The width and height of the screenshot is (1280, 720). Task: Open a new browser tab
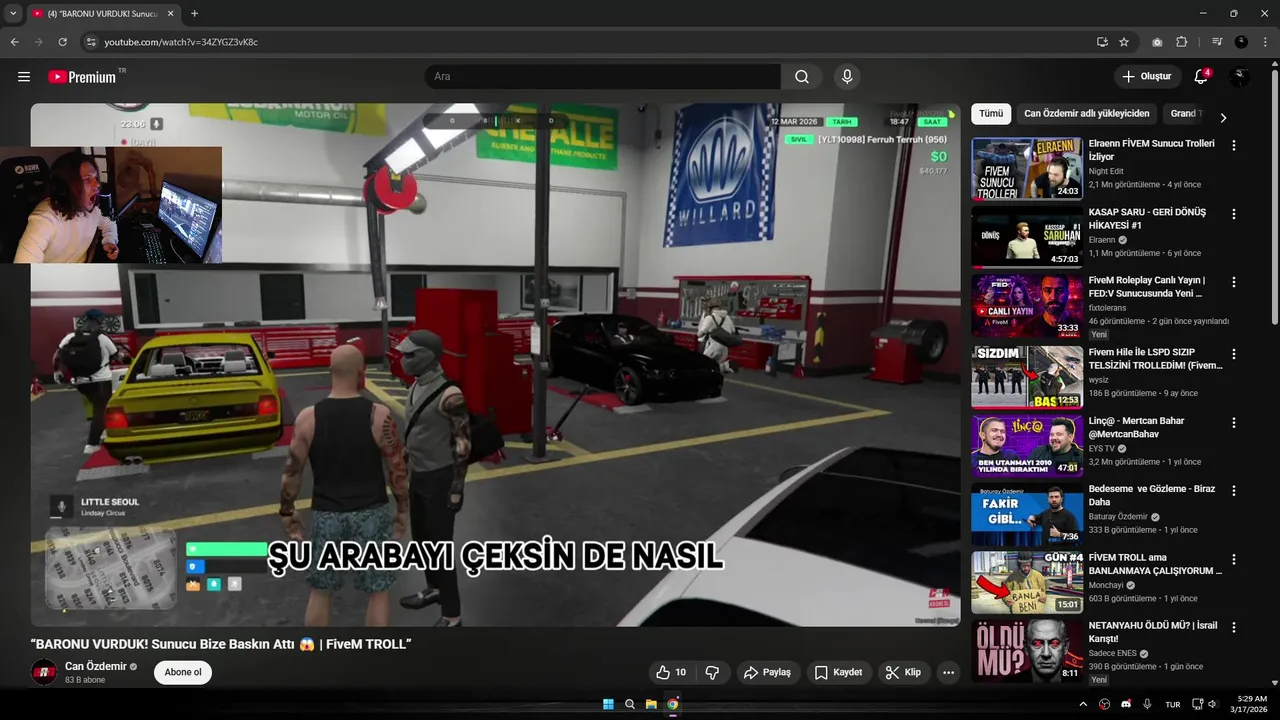194,13
